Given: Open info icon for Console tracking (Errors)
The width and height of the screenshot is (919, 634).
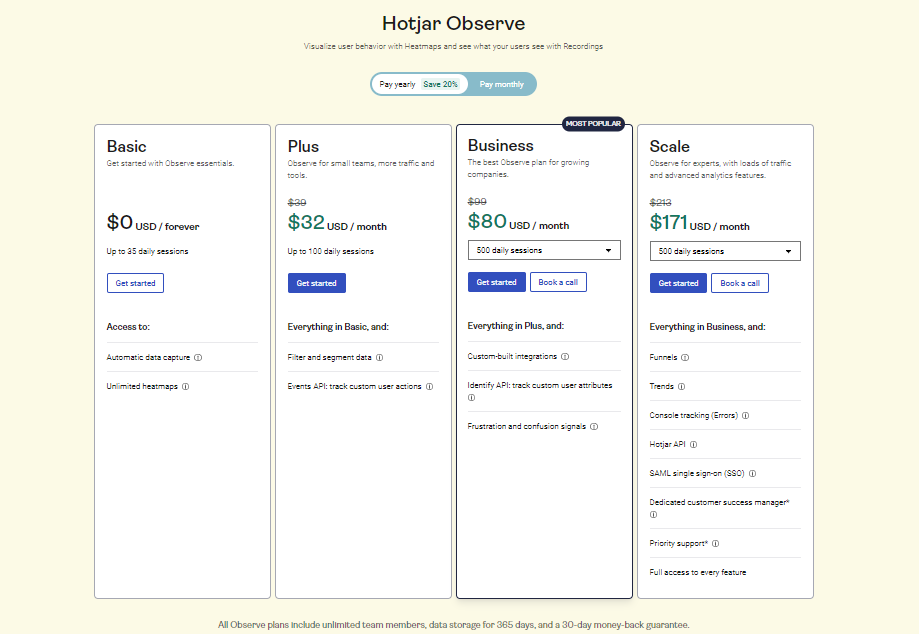Looking at the screenshot, I should [x=746, y=415].
